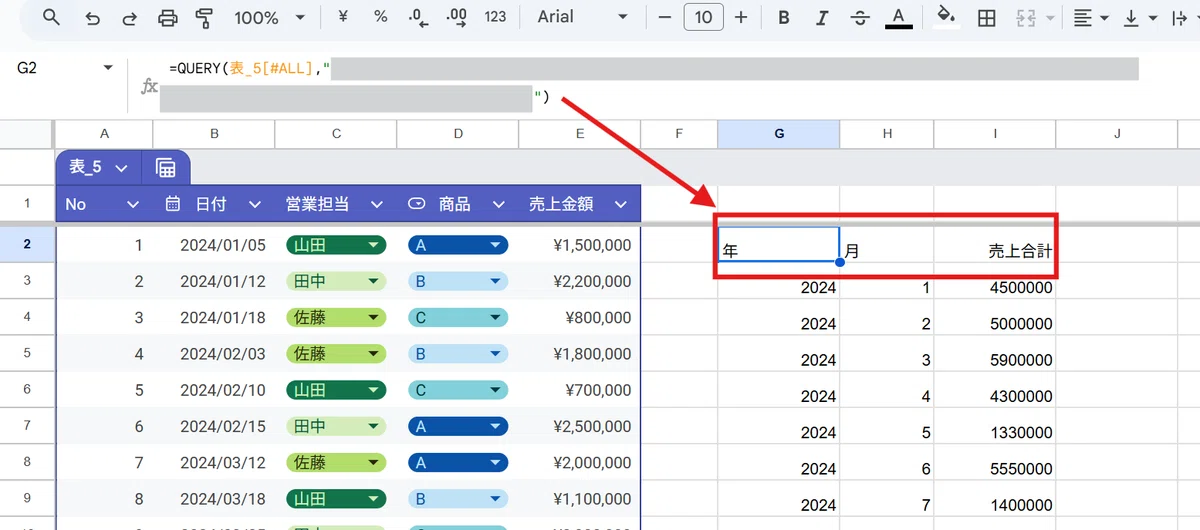
Task: Open the Name box dropdown arrow
Action: pos(108,68)
